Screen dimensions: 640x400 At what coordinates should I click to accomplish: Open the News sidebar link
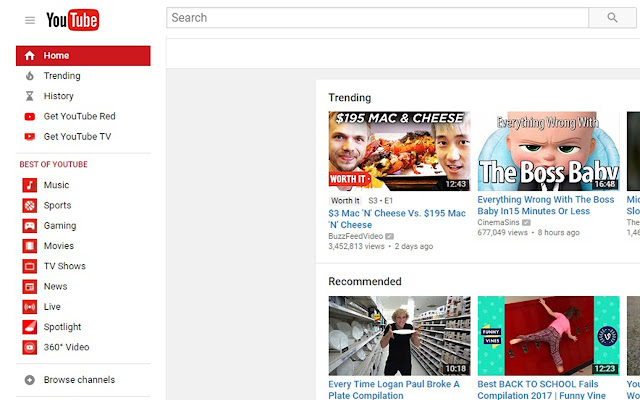click(56, 287)
